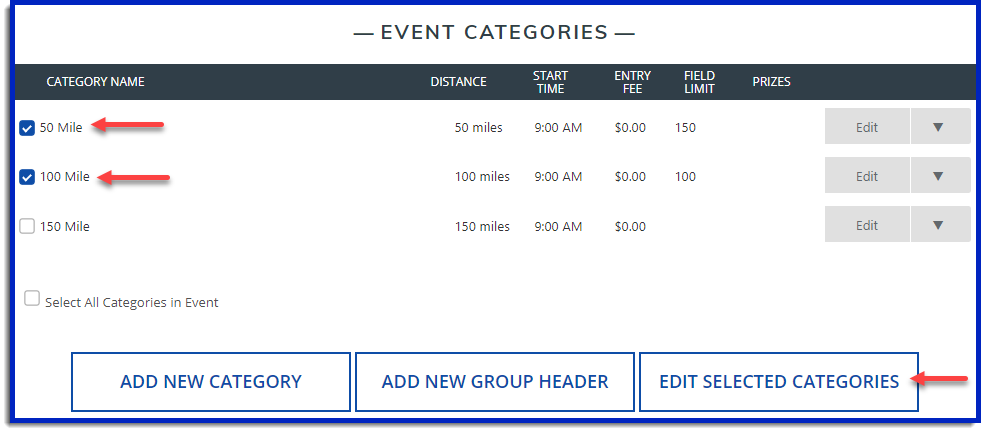Click the Prizes column header
The width and height of the screenshot is (981, 433).
[771, 82]
